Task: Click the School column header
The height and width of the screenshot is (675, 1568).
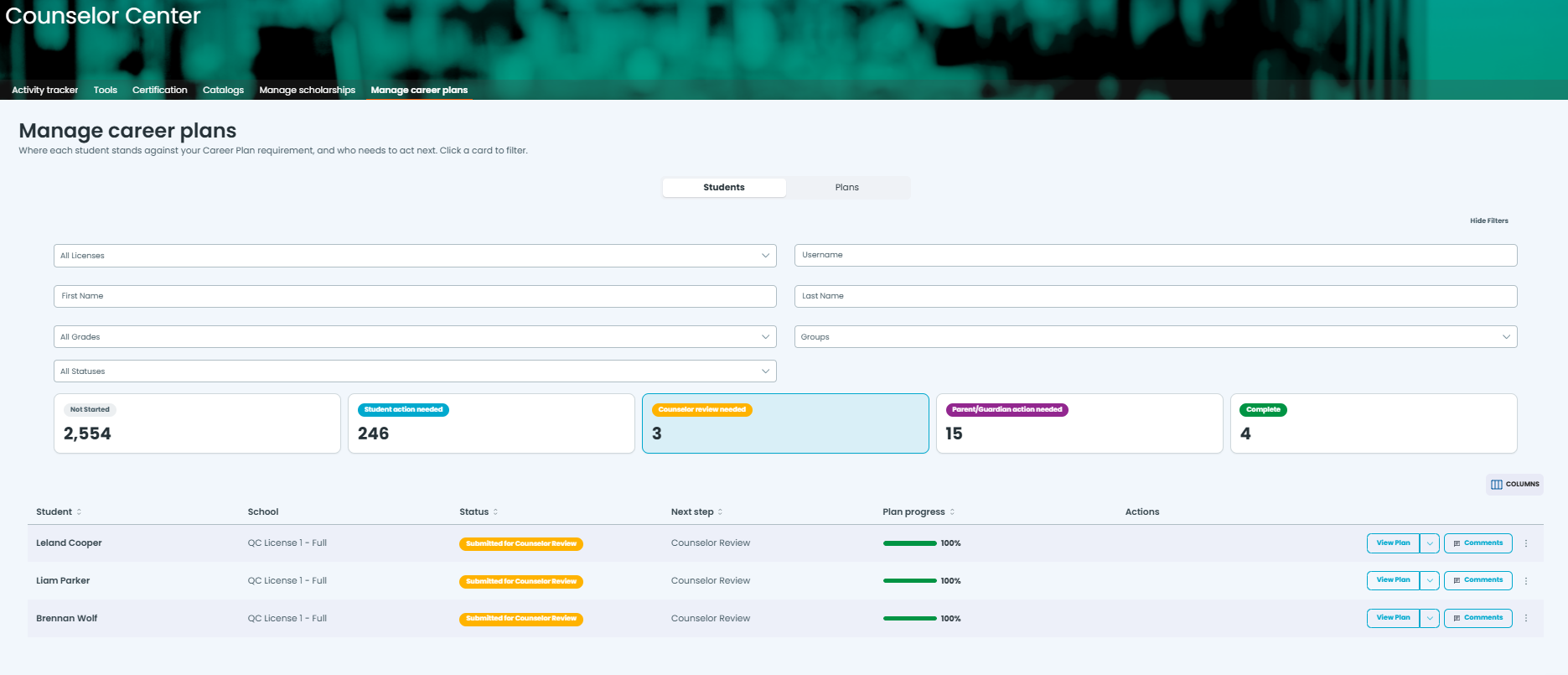Action: [x=263, y=511]
